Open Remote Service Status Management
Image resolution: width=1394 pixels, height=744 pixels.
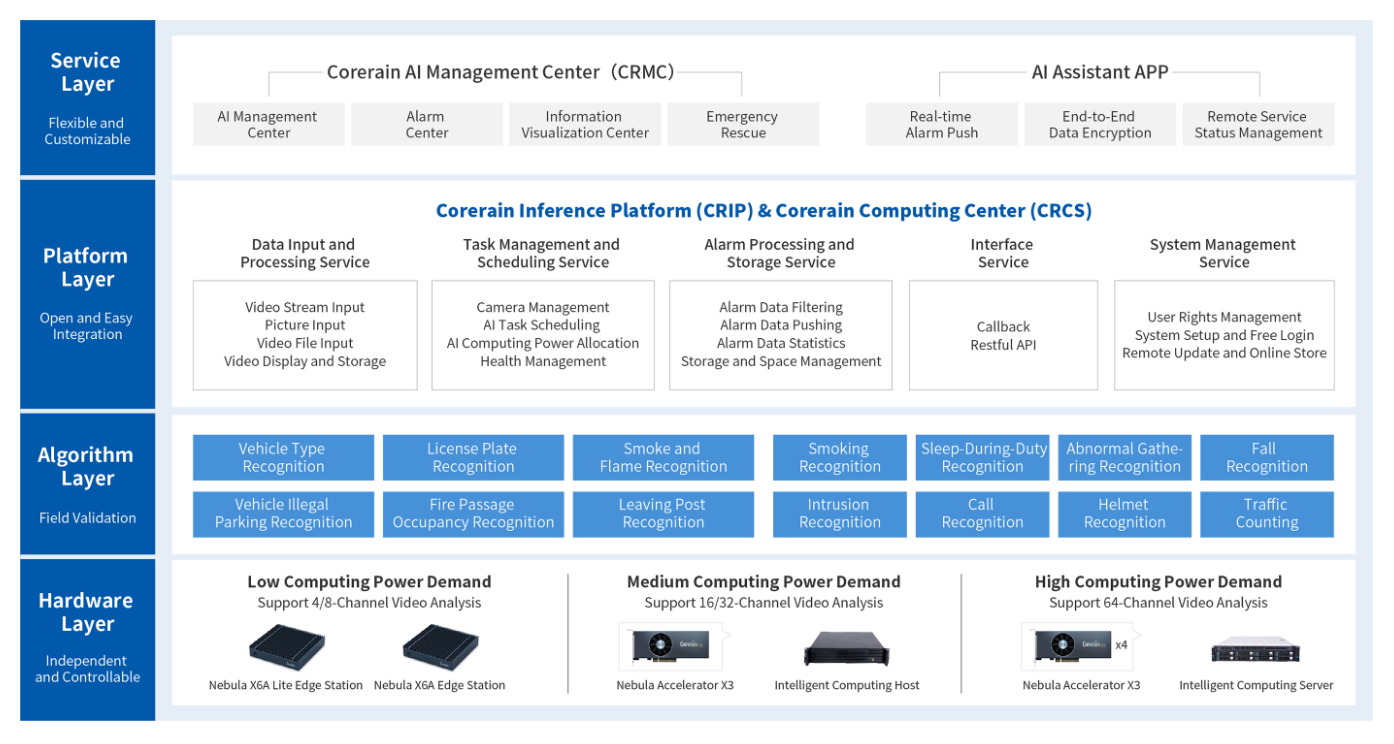click(x=1258, y=125)
